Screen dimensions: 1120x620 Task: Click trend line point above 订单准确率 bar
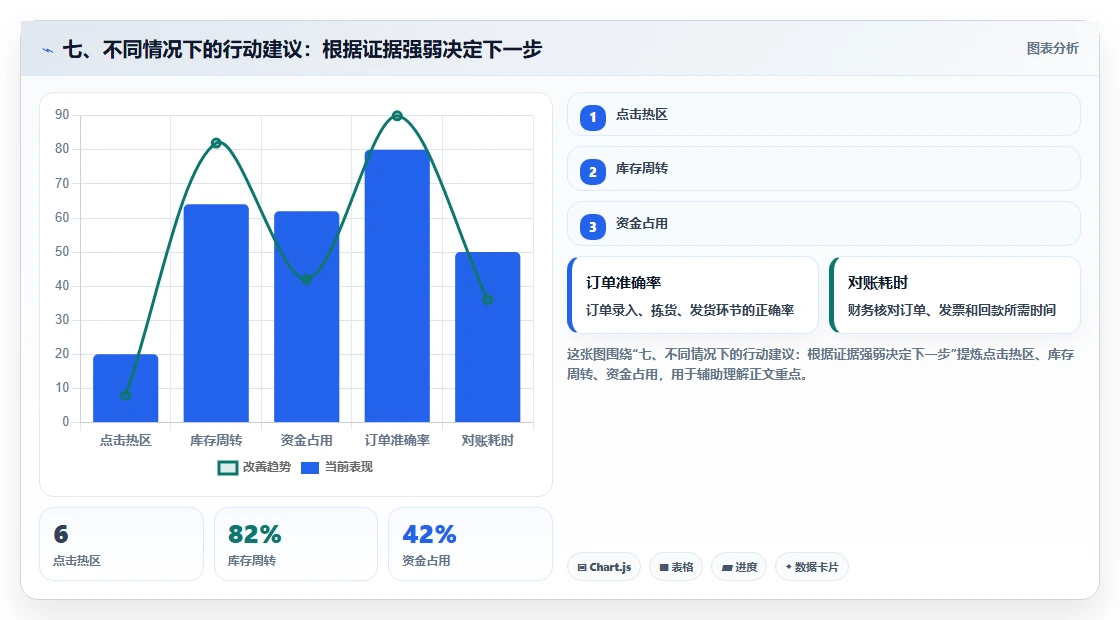(397, 116)
